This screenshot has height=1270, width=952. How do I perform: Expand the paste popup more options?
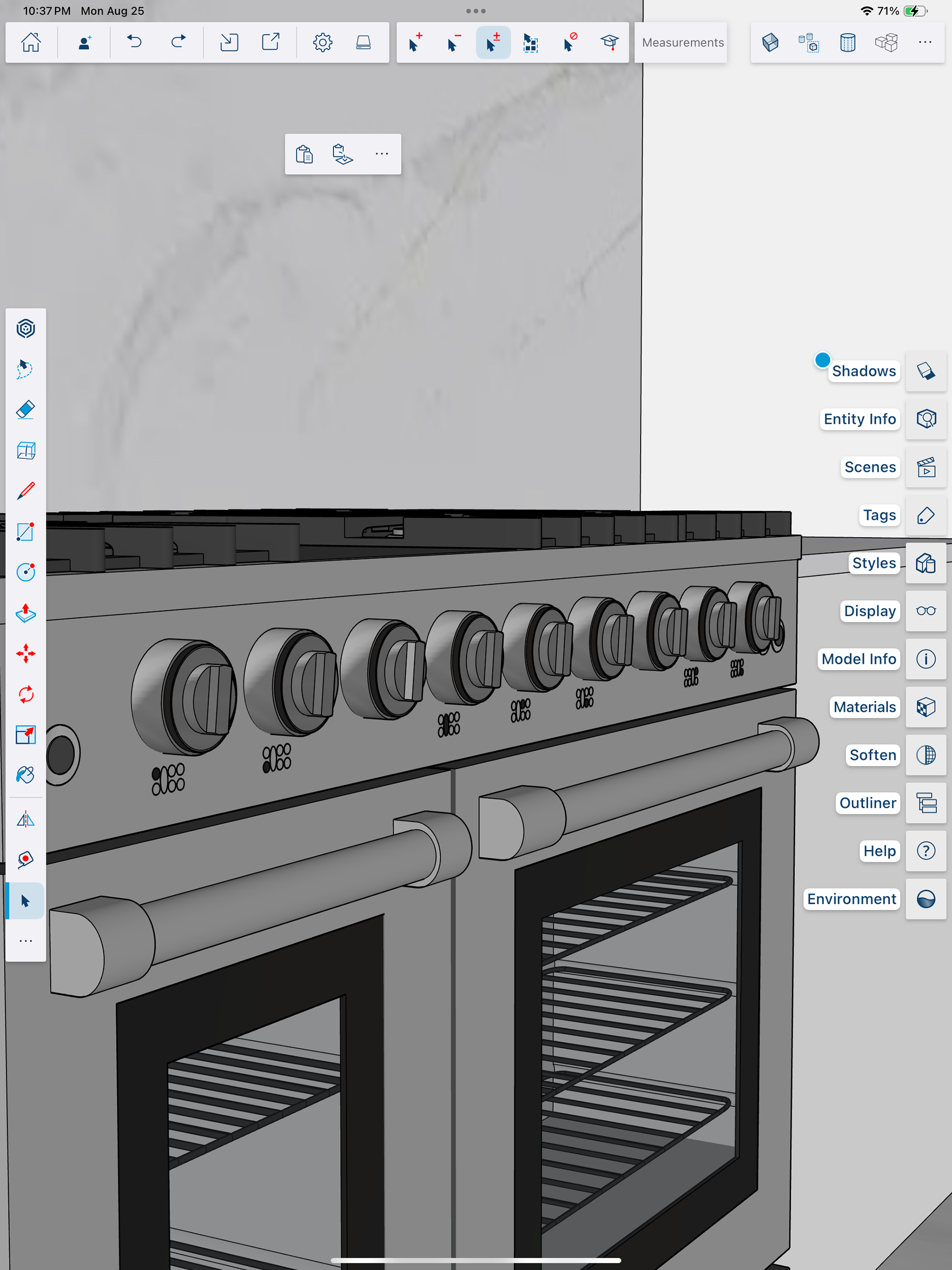382,154
